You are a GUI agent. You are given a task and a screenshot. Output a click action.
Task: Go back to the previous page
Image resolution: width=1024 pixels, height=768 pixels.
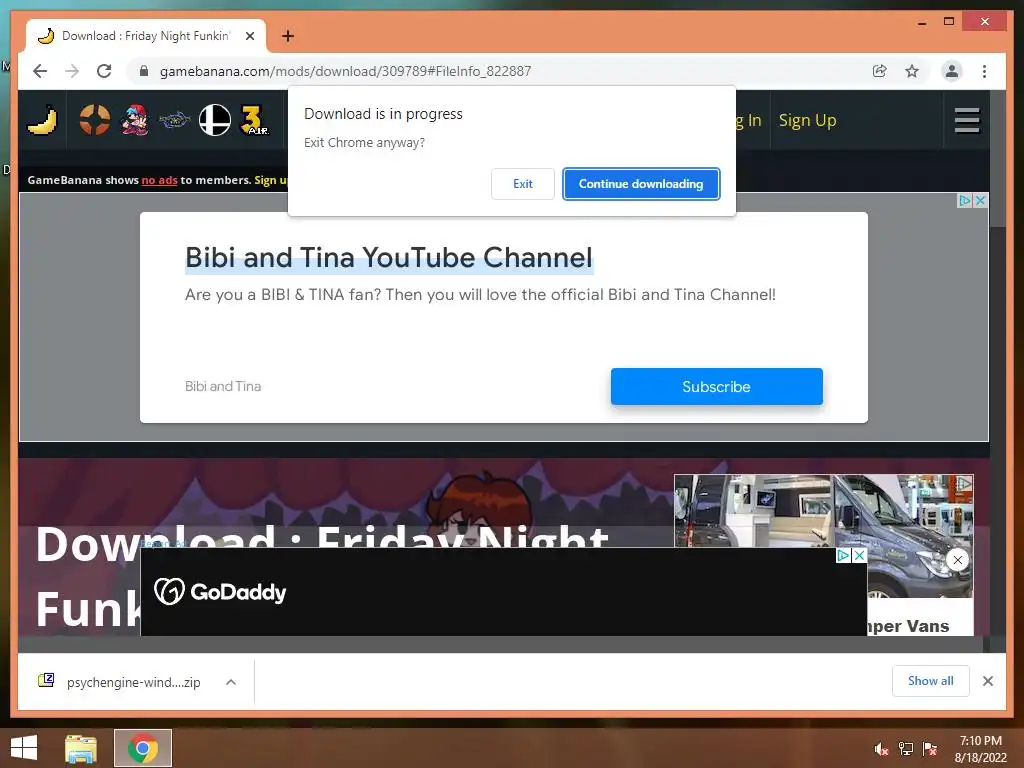(x=40, y=71)
